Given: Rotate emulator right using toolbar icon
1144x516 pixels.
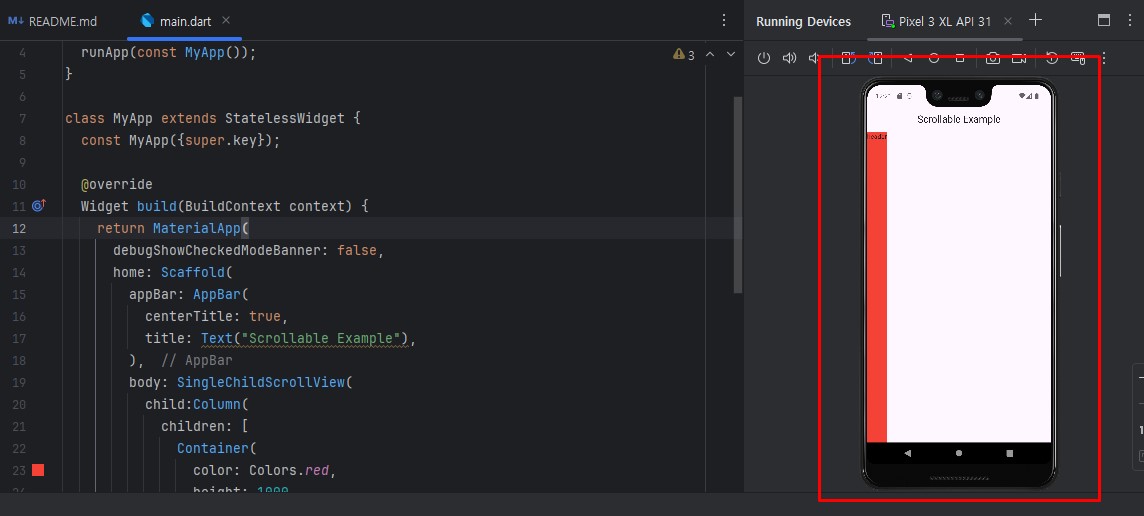Looking at the screenshot, I should click(875, 58).
